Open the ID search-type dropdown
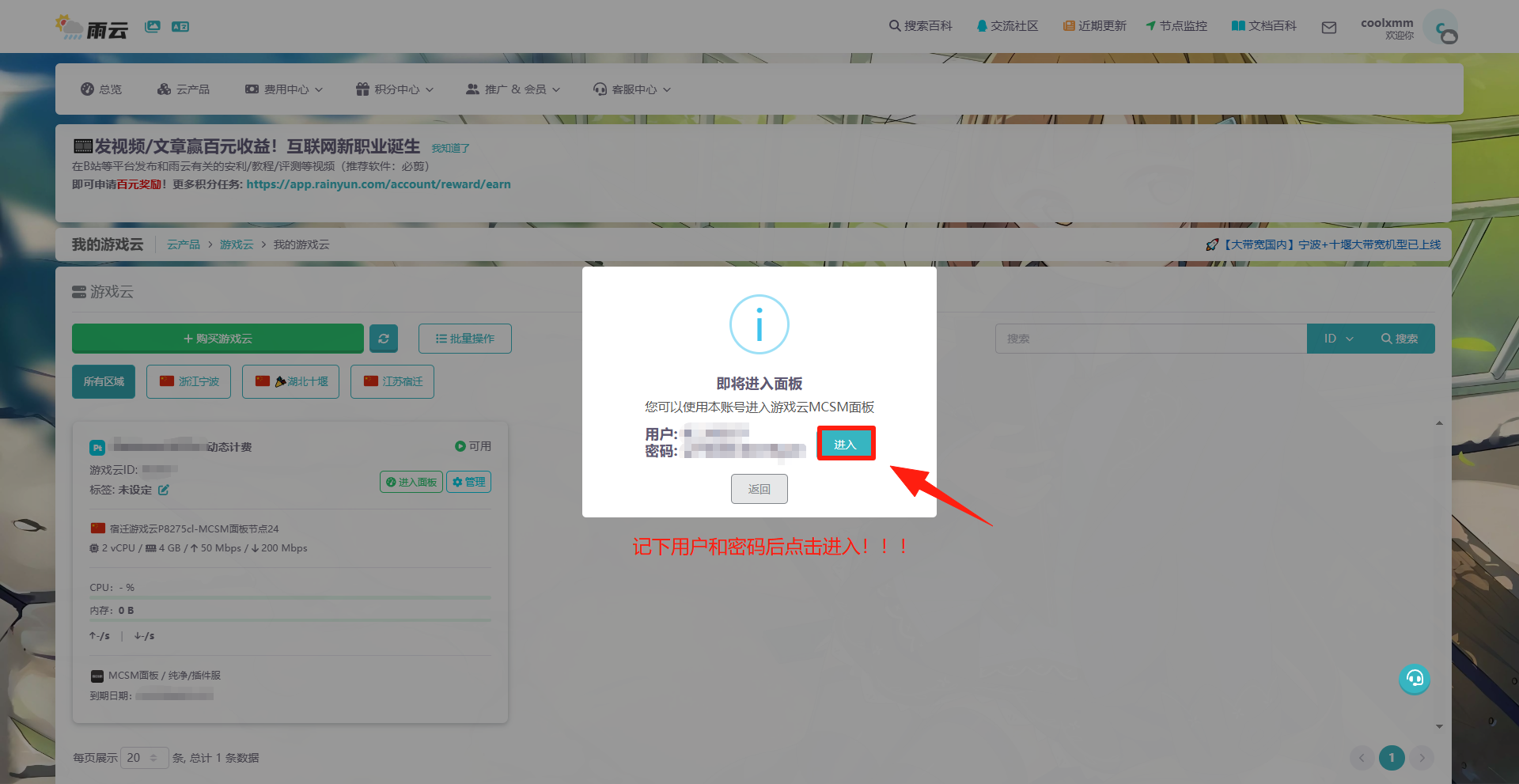Image resolution: width=1519 pixels, height=784 pixels. point(1339,339)
